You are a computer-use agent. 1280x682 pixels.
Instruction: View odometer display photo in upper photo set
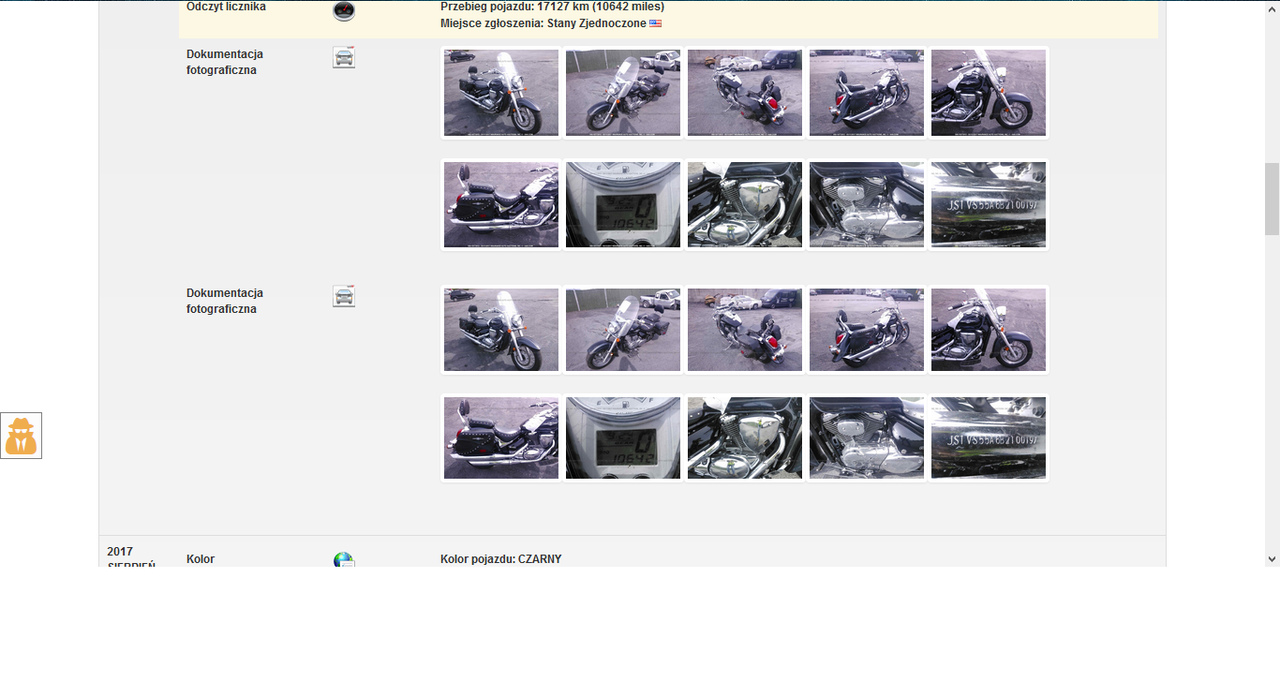pyautogui.click(x=623, y=205)
